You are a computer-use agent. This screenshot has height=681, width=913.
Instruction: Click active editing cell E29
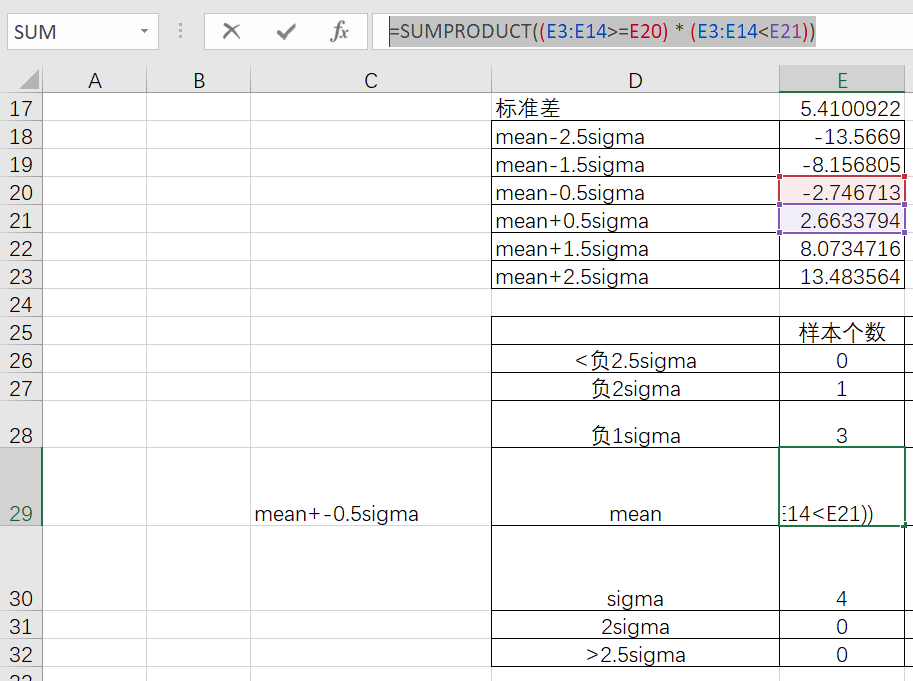pyautogui.click(x=842, y=487)
